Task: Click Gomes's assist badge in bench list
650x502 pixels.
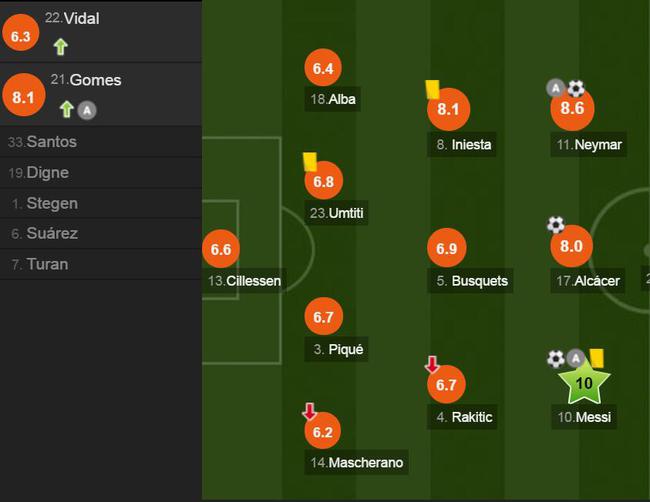Action: [87, 110]
